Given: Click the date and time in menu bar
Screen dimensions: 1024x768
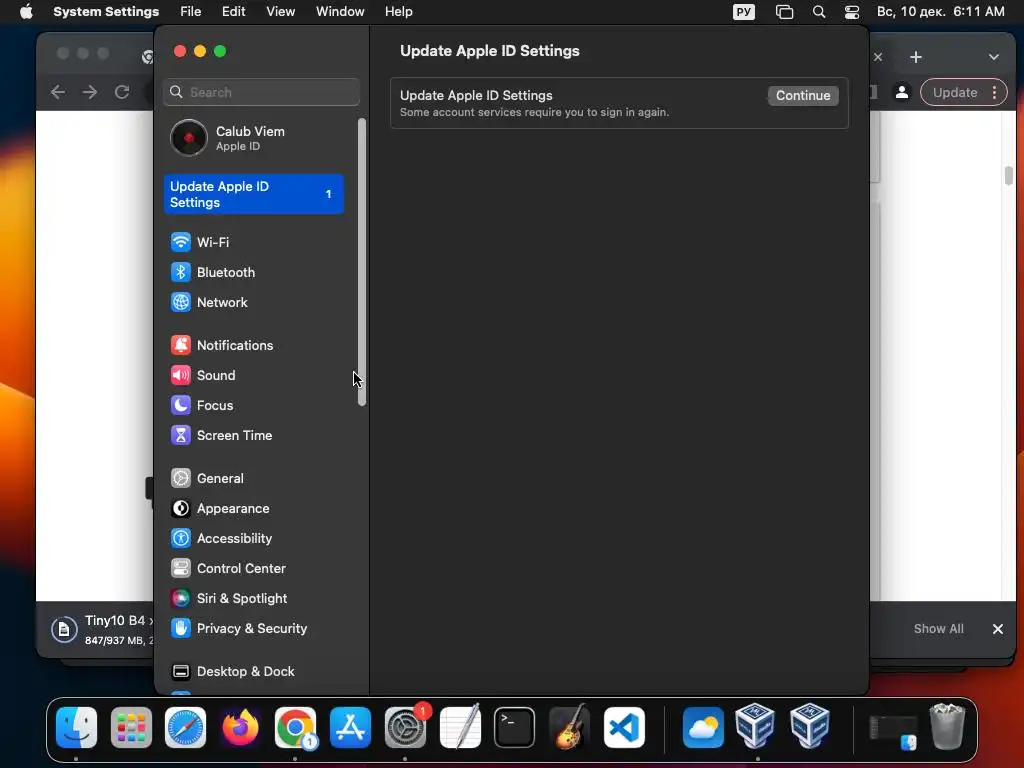Looking at the screenshot, I should pos(940,12).
